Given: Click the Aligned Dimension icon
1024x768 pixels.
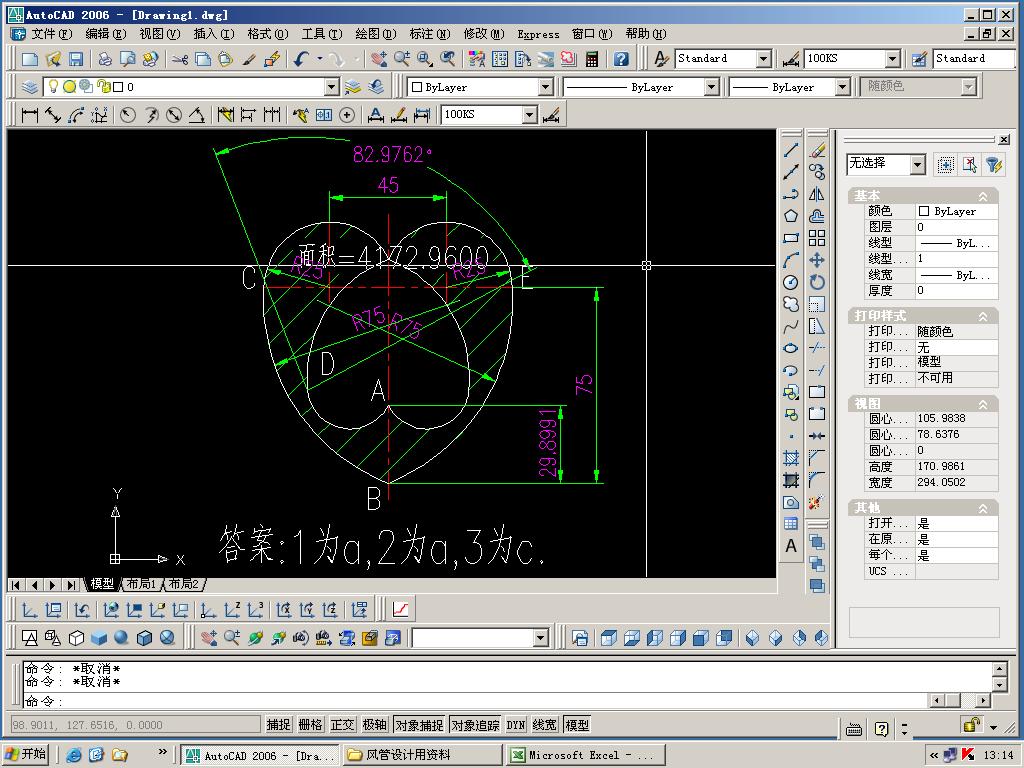Looking at the screenshot, I should point(53,115).
